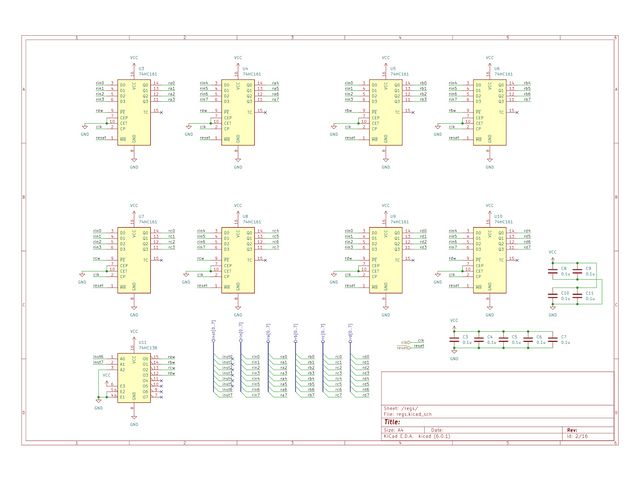This screenshot has width=640, height=480.
Task: Click capacitor C8 near the VCC rail
Action: (553, 271)
